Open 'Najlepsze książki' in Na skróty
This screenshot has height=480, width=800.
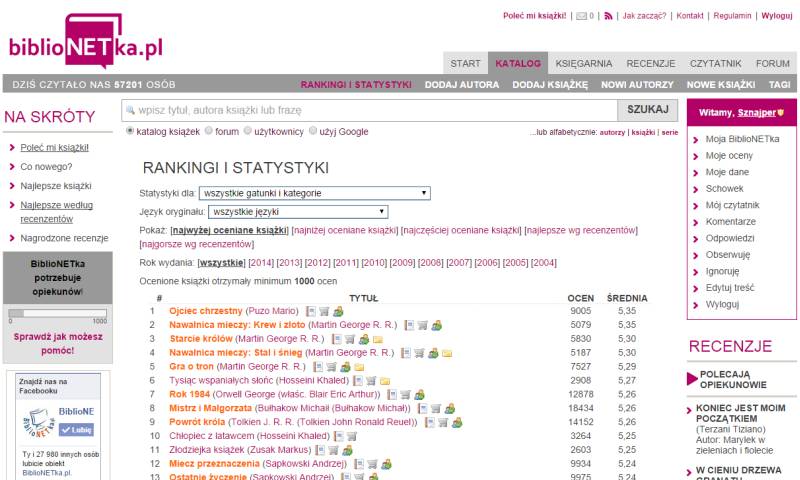click(56, 186)
